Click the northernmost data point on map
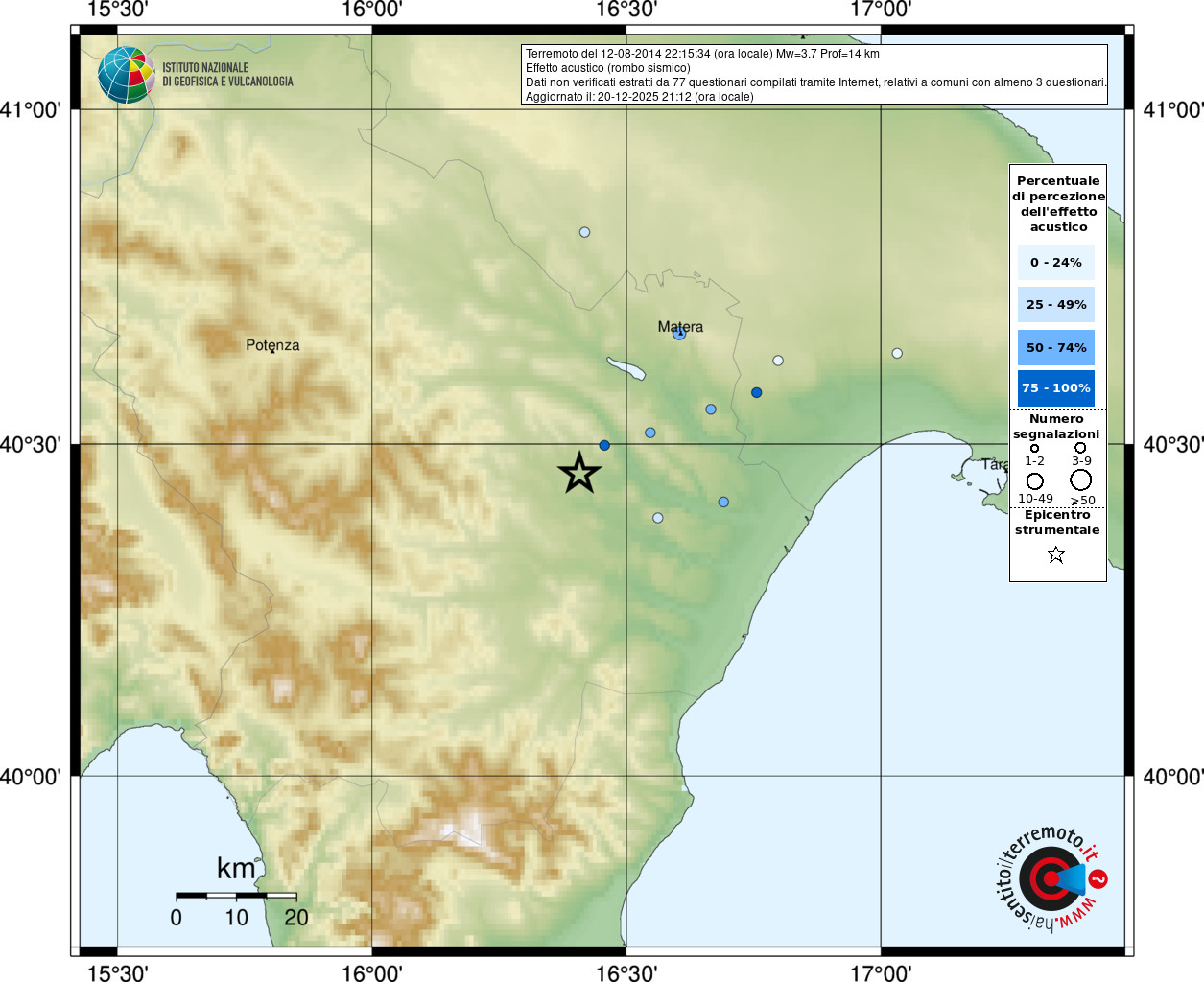 tap(584, 232)
